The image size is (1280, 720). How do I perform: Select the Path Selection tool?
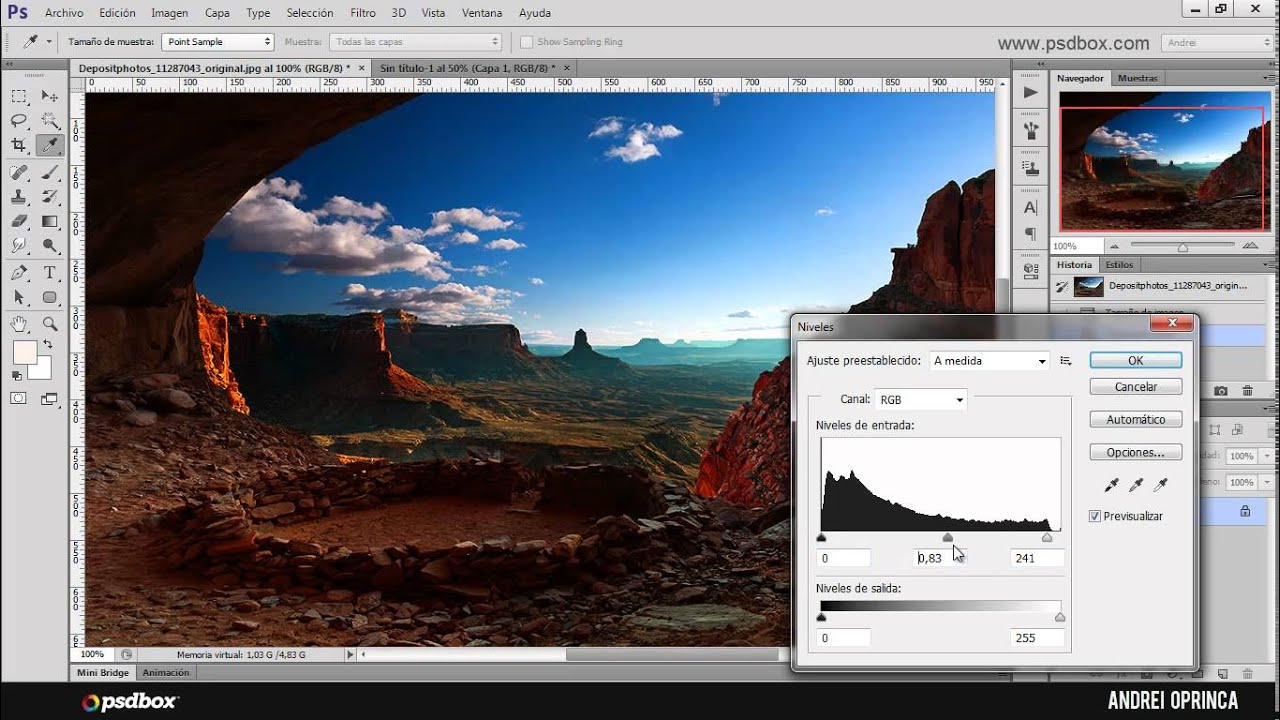(x=19, y=297)
